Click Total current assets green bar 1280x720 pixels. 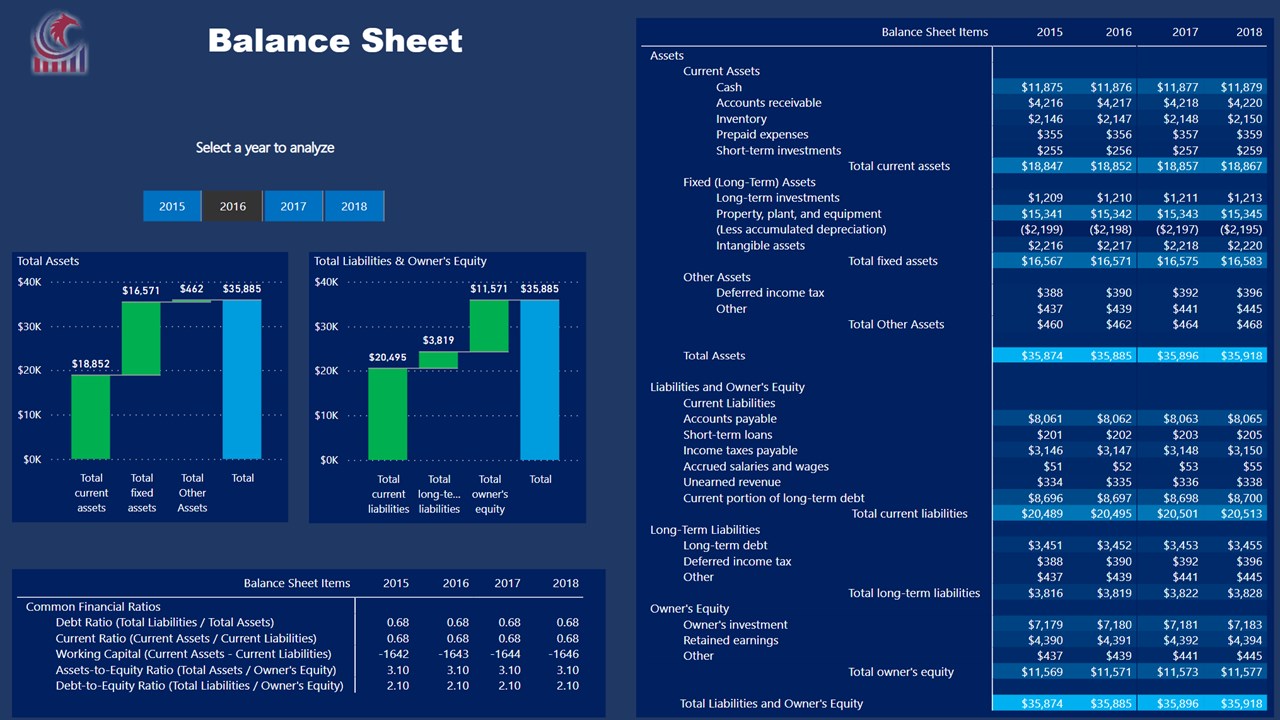pyautogui.click(x=91, y=416)
